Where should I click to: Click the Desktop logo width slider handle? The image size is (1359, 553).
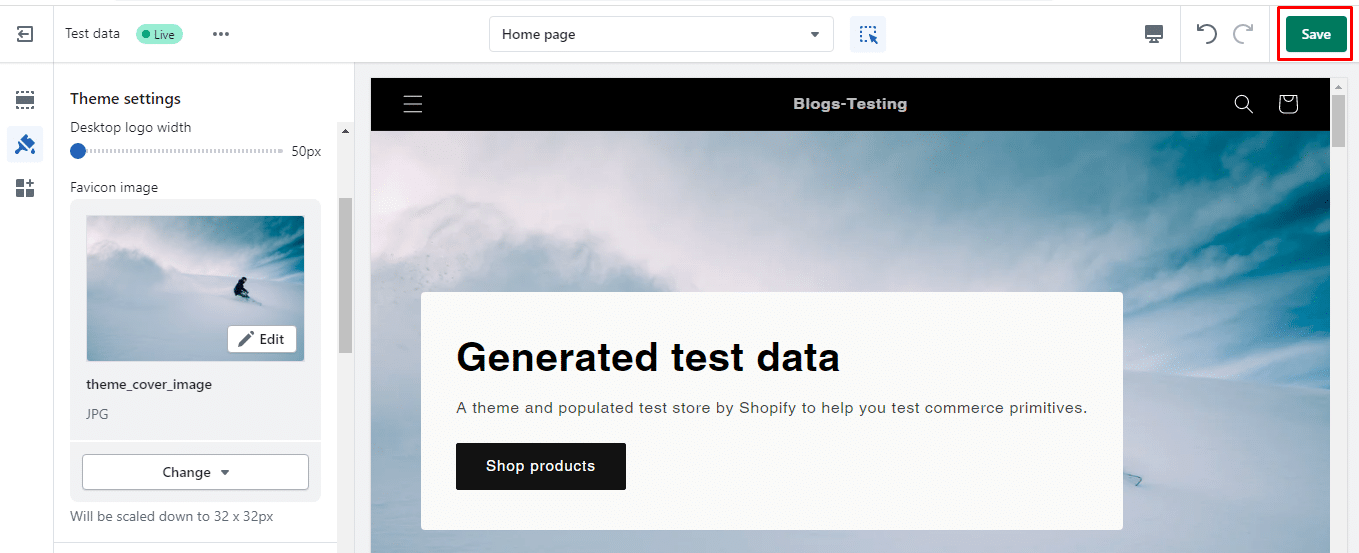(x=78, y=151)
